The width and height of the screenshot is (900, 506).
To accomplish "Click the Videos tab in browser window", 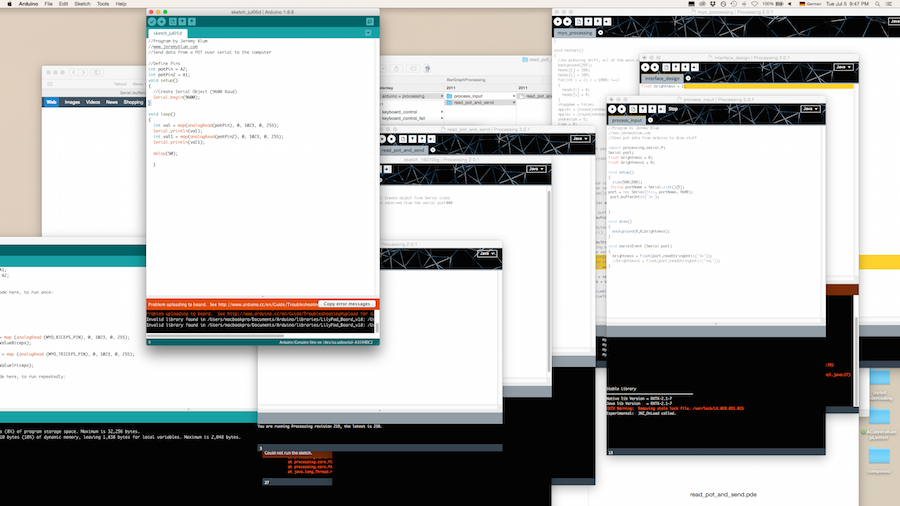I will (x=93, y=102).
